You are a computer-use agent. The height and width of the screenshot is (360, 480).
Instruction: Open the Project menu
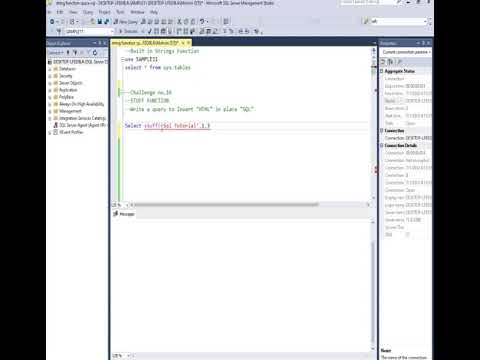[x=104, y=12]
